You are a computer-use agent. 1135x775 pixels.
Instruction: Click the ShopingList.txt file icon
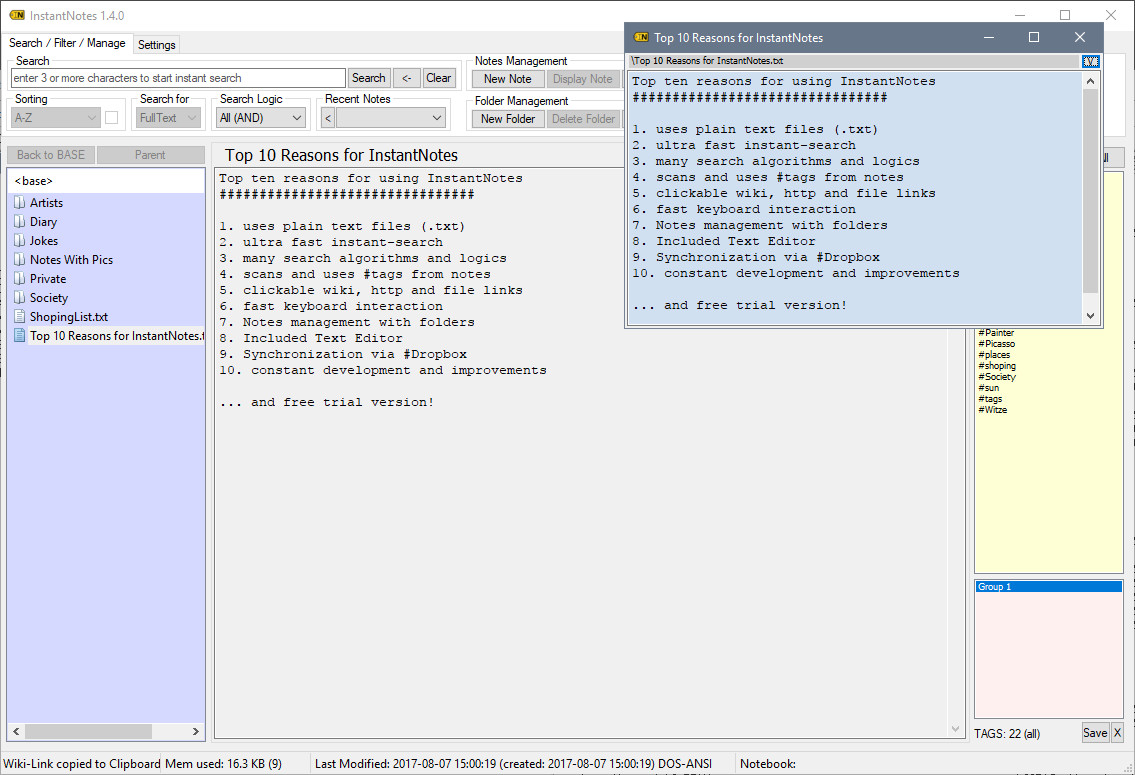pos(20,316)
